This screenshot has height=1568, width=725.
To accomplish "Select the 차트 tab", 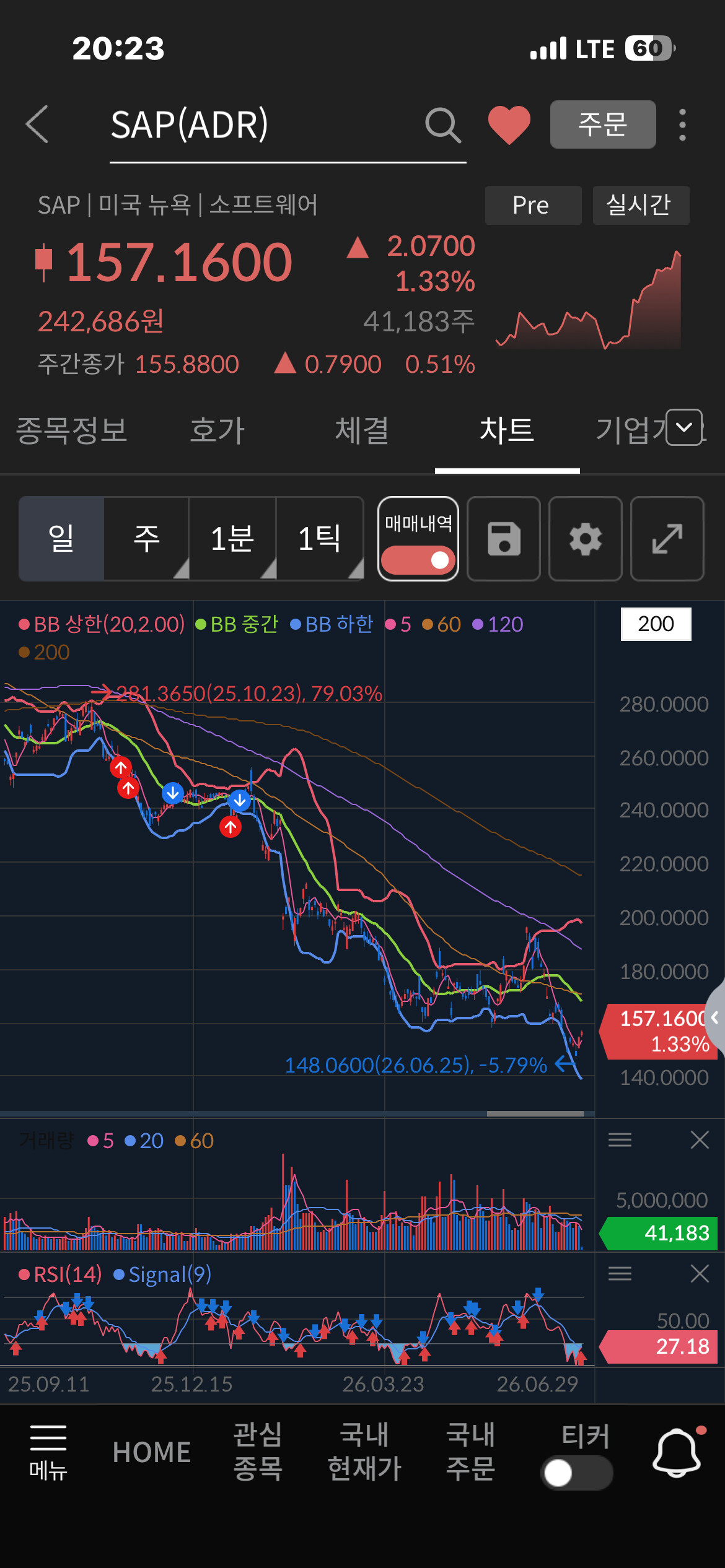I will tap(507, 430).
